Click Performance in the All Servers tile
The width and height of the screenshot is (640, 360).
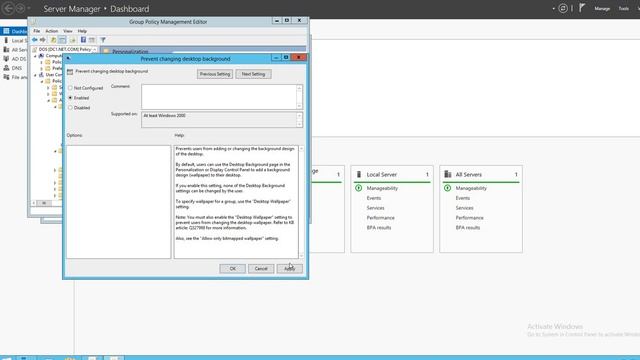[469, 218]
